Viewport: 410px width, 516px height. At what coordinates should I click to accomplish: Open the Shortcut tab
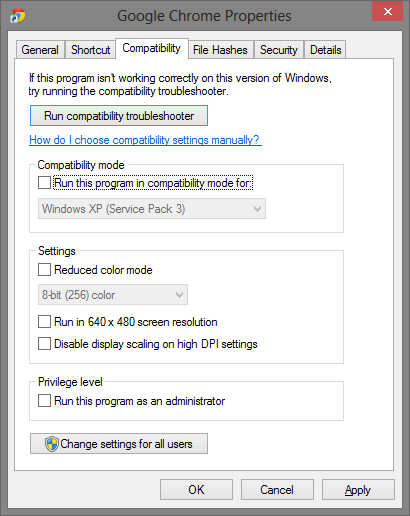coord(90,50)
